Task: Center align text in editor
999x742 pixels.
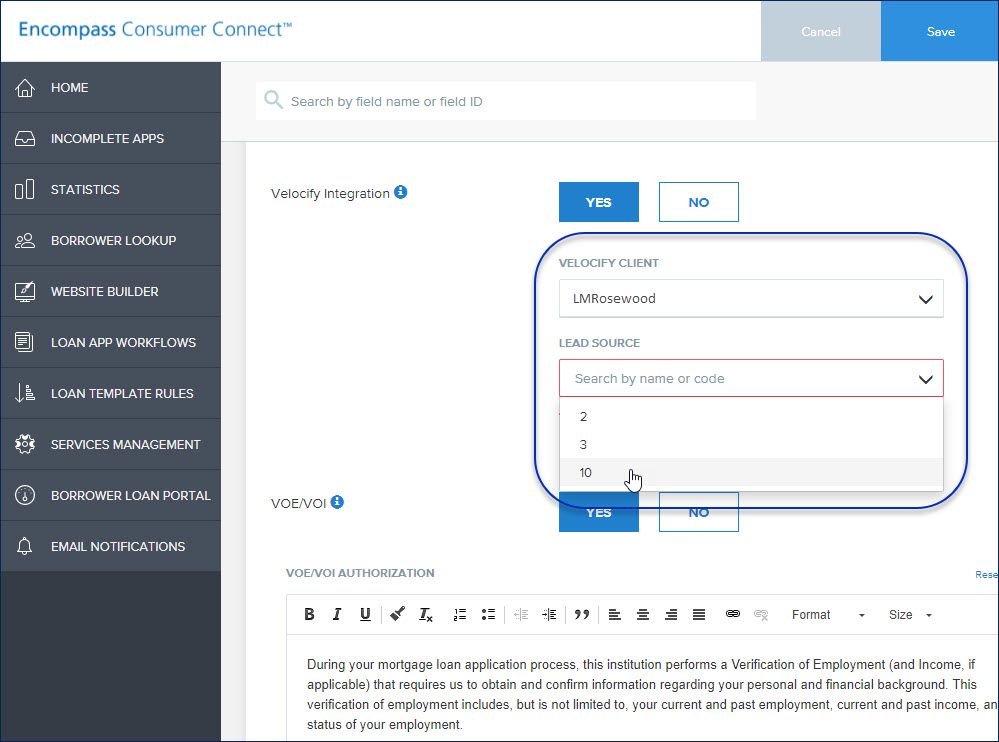Action: (x=642, y=615)
